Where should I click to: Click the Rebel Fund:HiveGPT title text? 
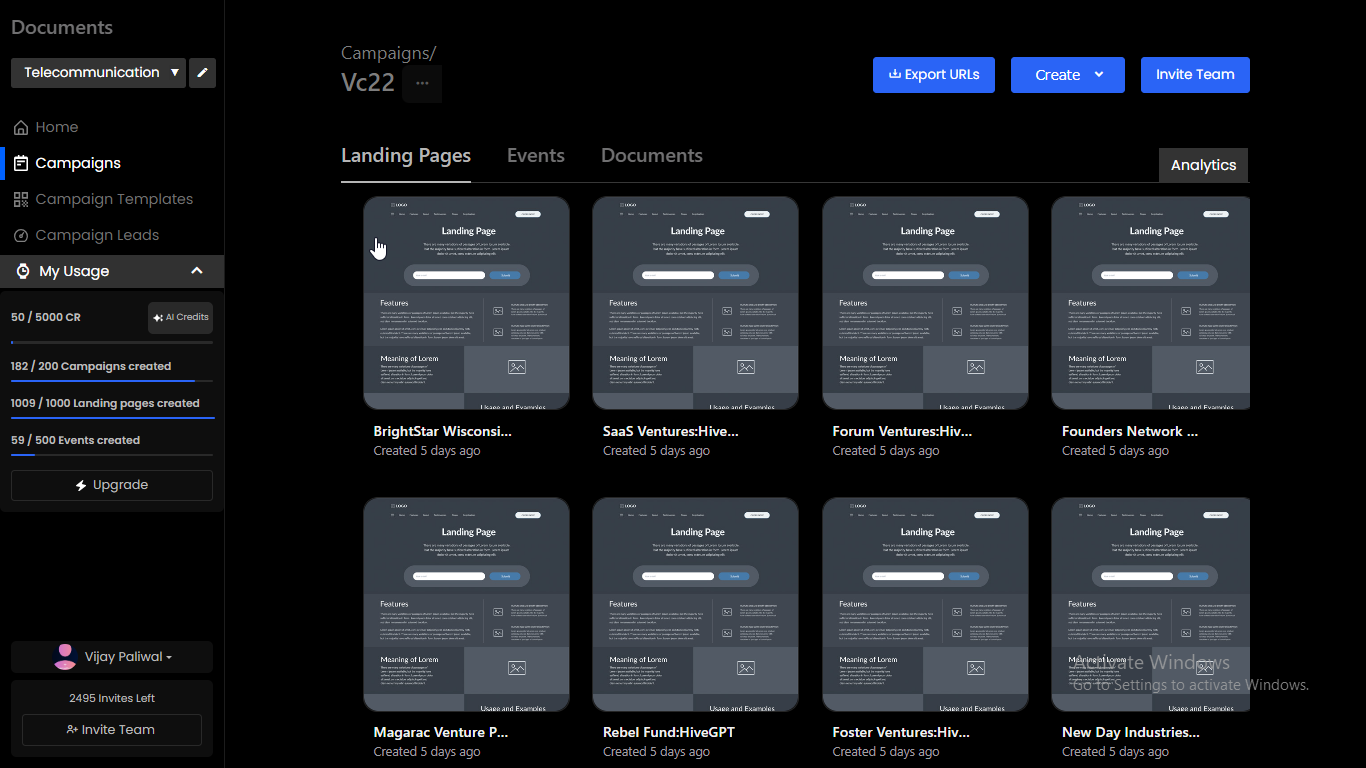click(x=669, y=733)
